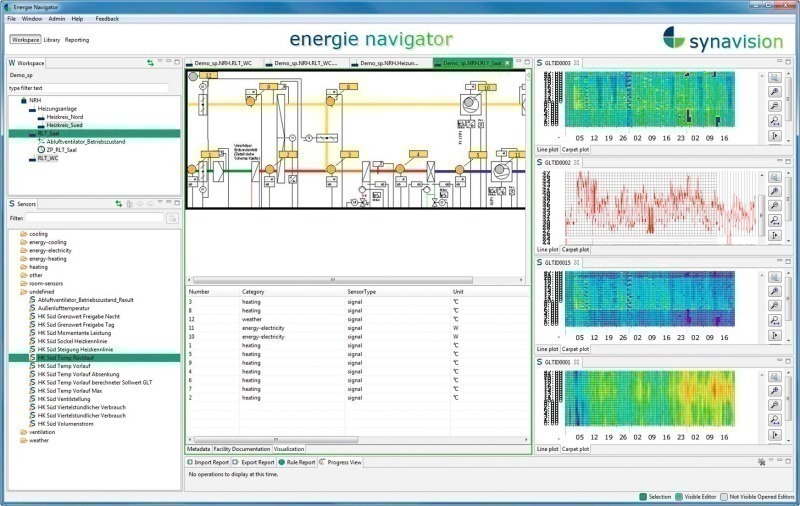
Task: Click the Selection color legend swatch
Action: point(643,497)
